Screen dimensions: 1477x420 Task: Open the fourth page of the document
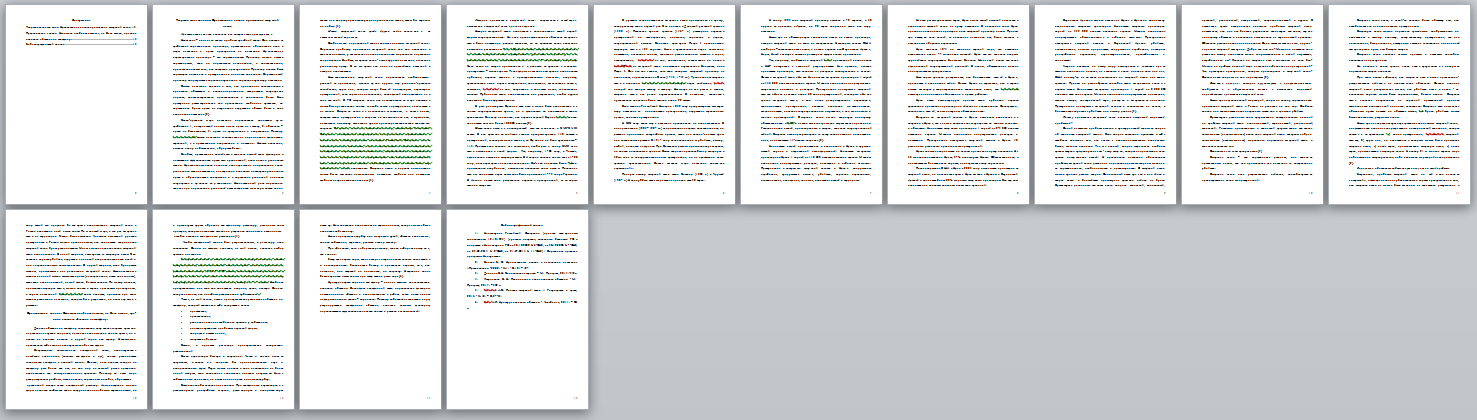517,104
